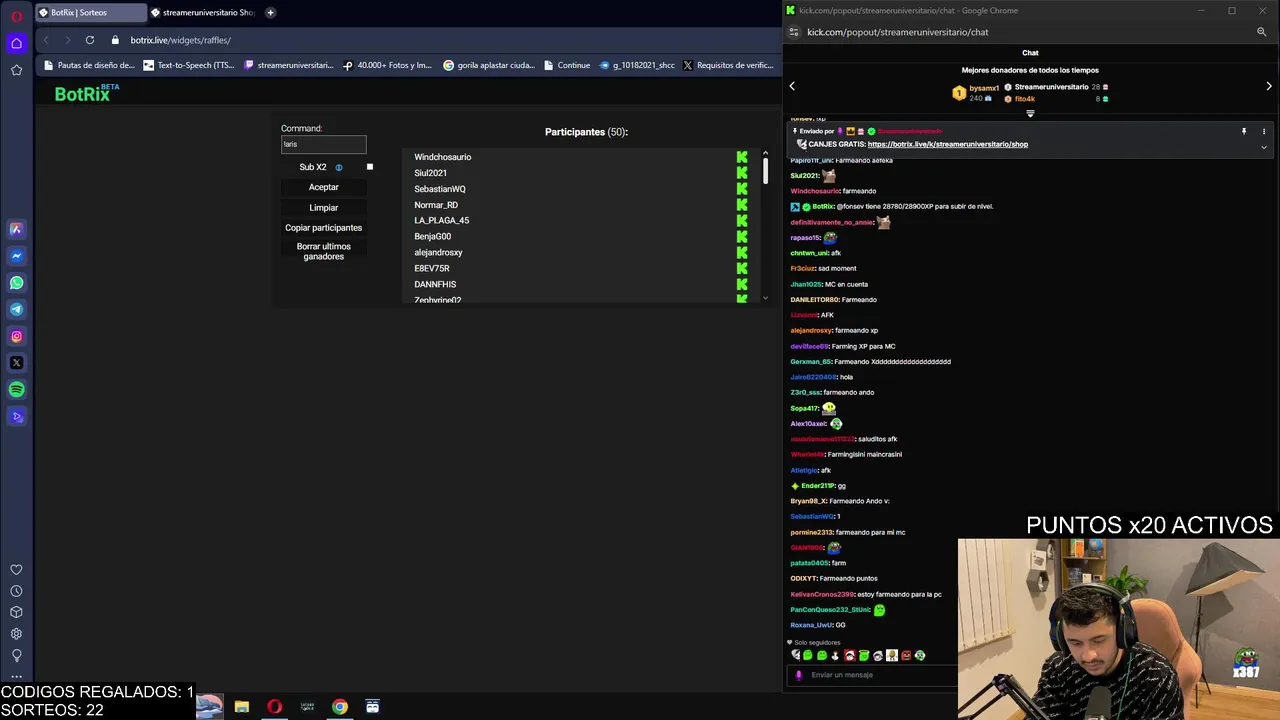Screen dimensions: 1280x720
Task: Go back in Opera browser
Action: (x=46, y=40)
